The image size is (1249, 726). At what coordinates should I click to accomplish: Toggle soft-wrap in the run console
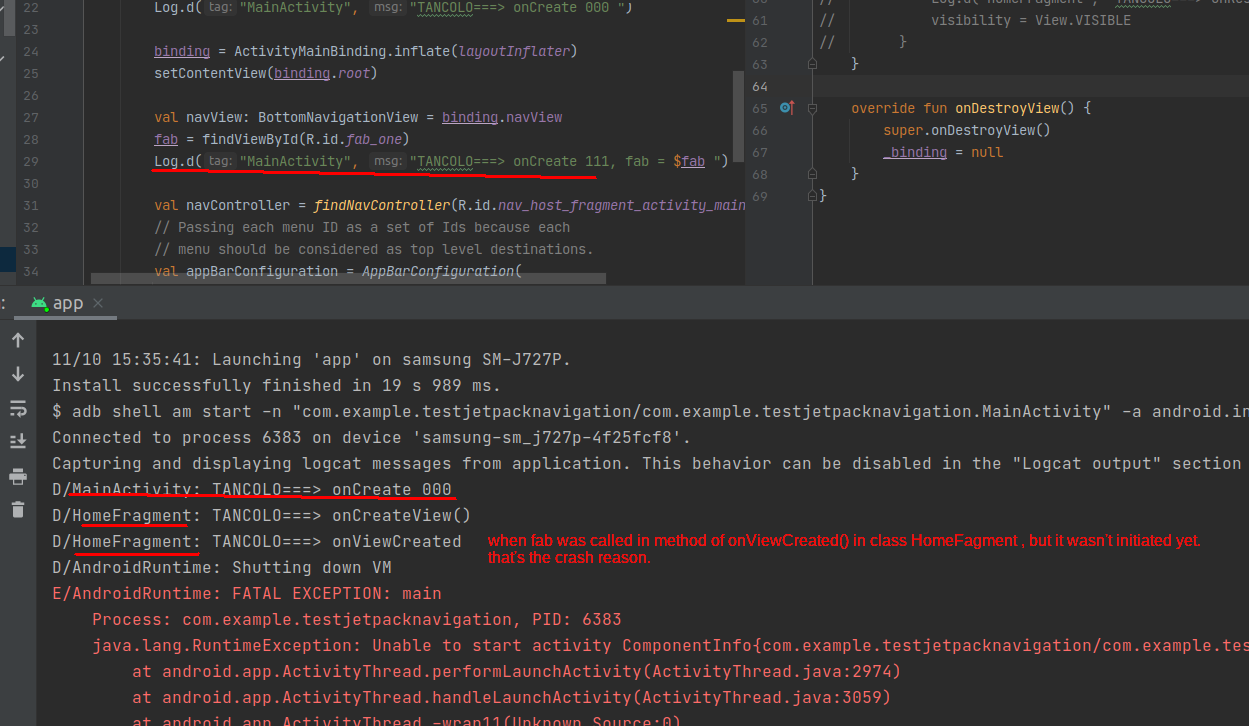point(17,408)
